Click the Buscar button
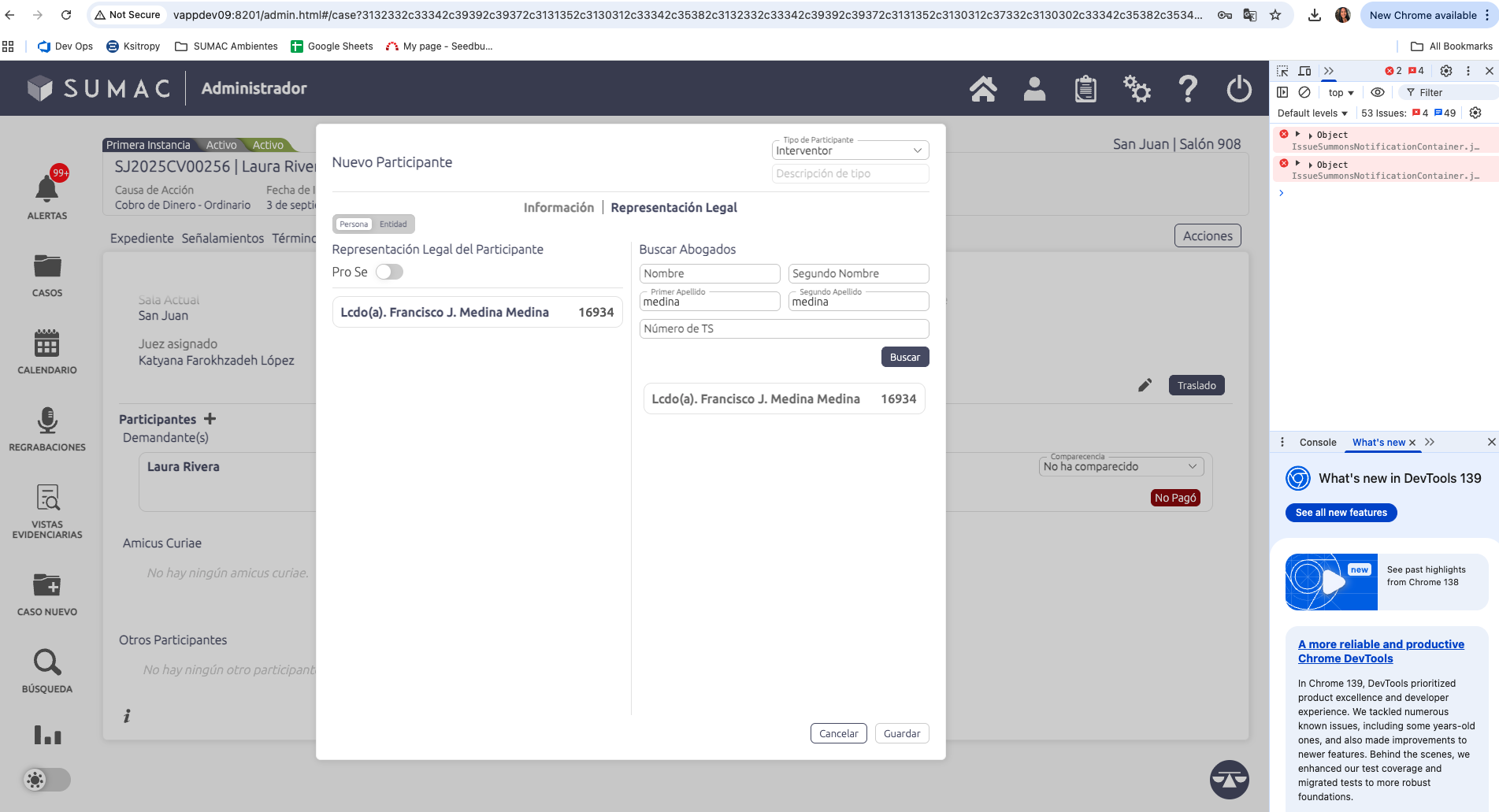This screenshot has height=812, width=1499. point(905,357)
